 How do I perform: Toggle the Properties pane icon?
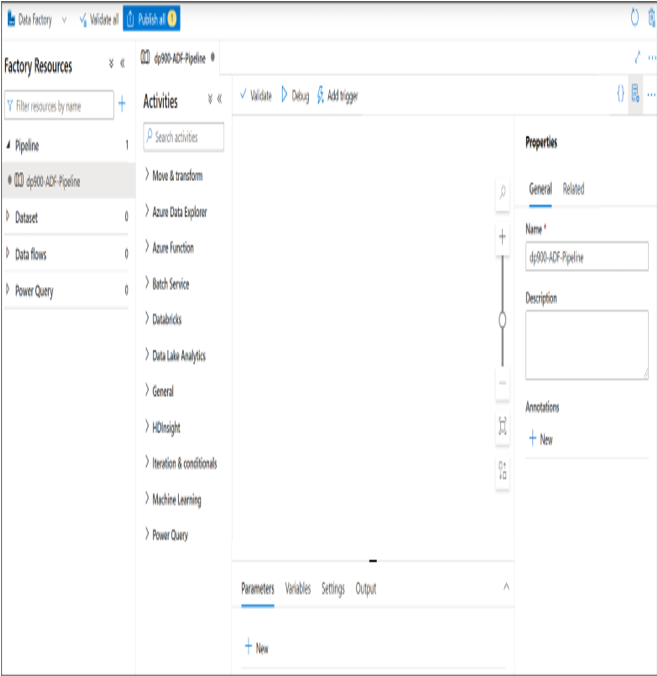point(635,93)
